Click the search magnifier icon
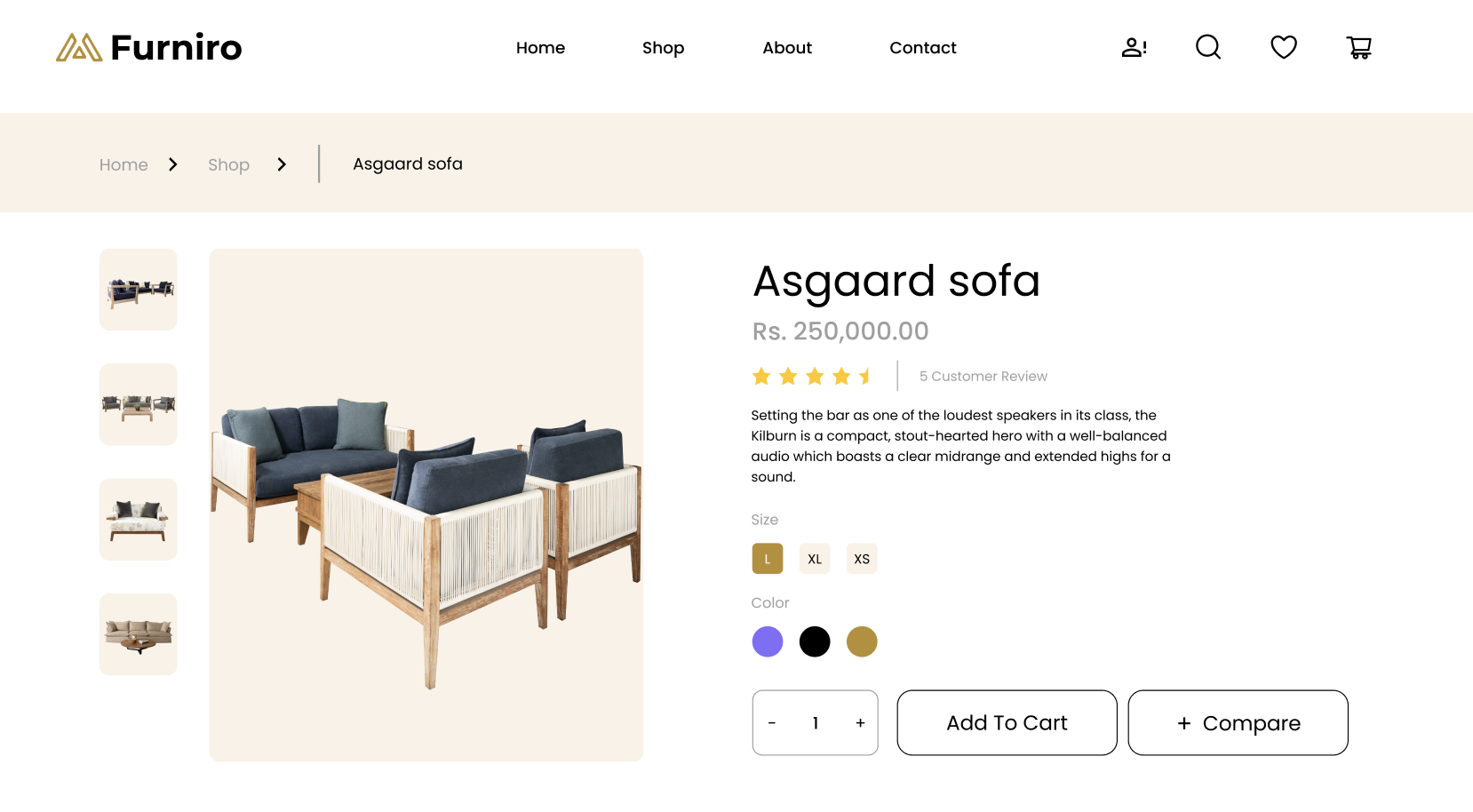 [1208, 47]
